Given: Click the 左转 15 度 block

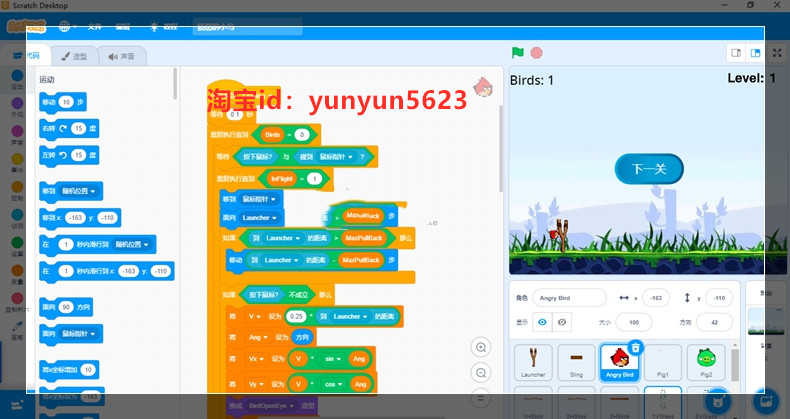Looking at the screenshot, I should pos(69,155).
